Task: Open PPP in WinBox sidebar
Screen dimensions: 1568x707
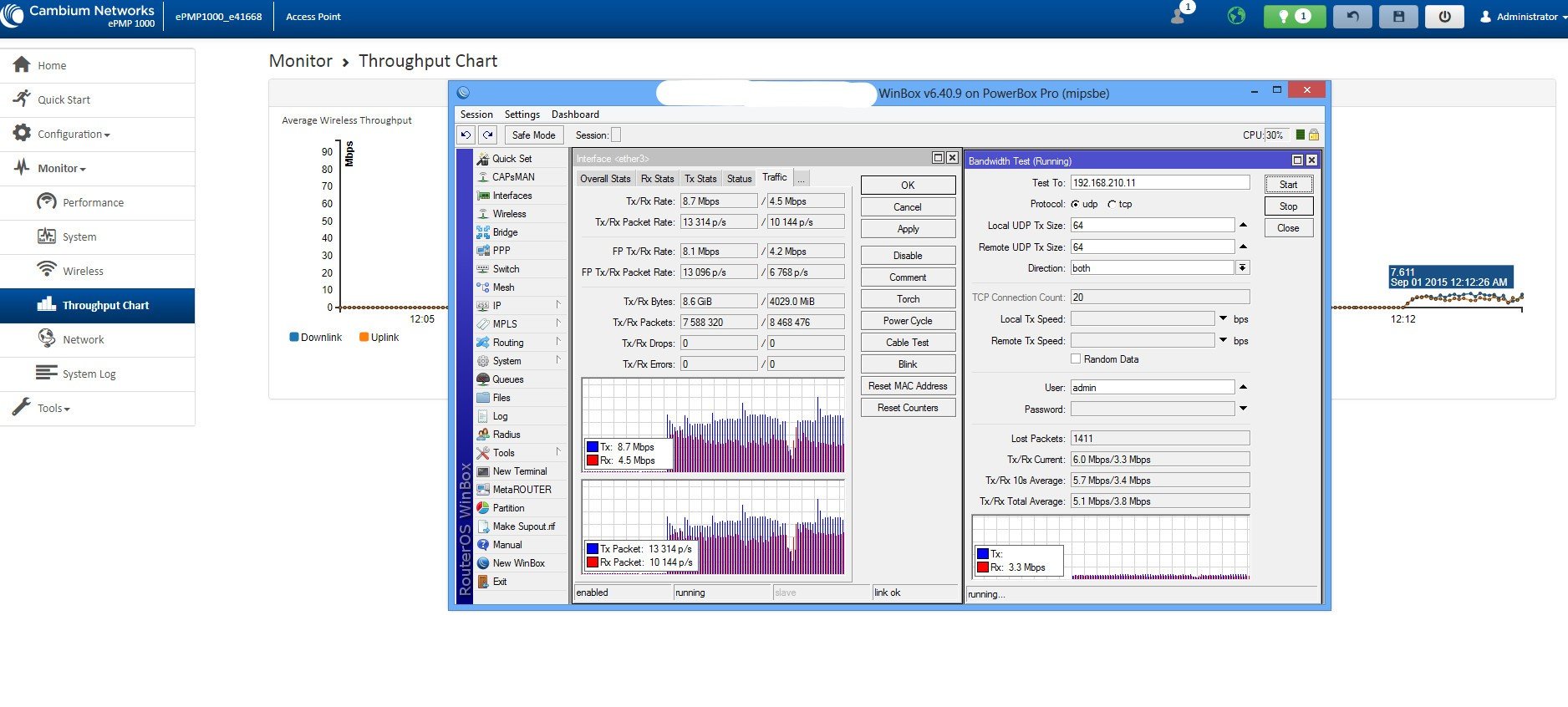Action: click(x=501, y=251)
